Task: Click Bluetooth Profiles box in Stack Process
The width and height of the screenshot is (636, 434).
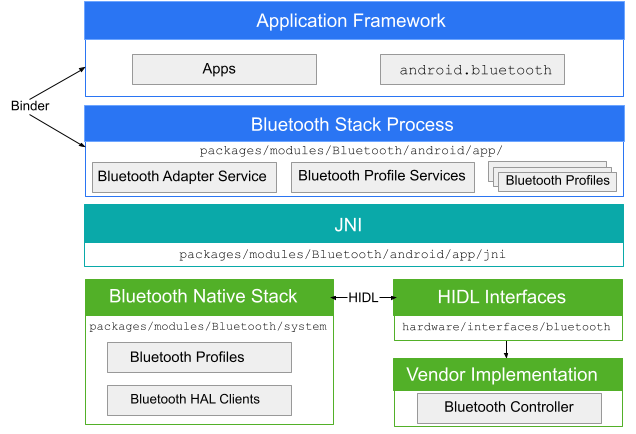Action: (x=557, y=181)
